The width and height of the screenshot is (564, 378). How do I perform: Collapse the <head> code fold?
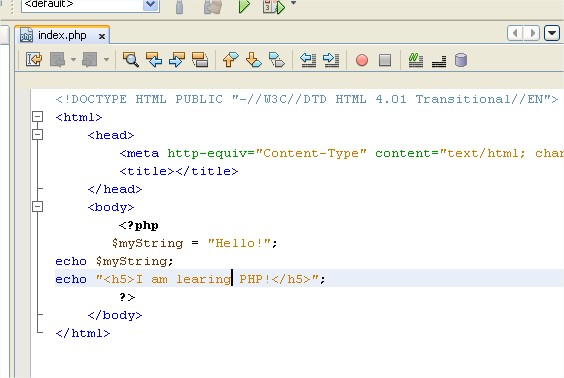37,135
